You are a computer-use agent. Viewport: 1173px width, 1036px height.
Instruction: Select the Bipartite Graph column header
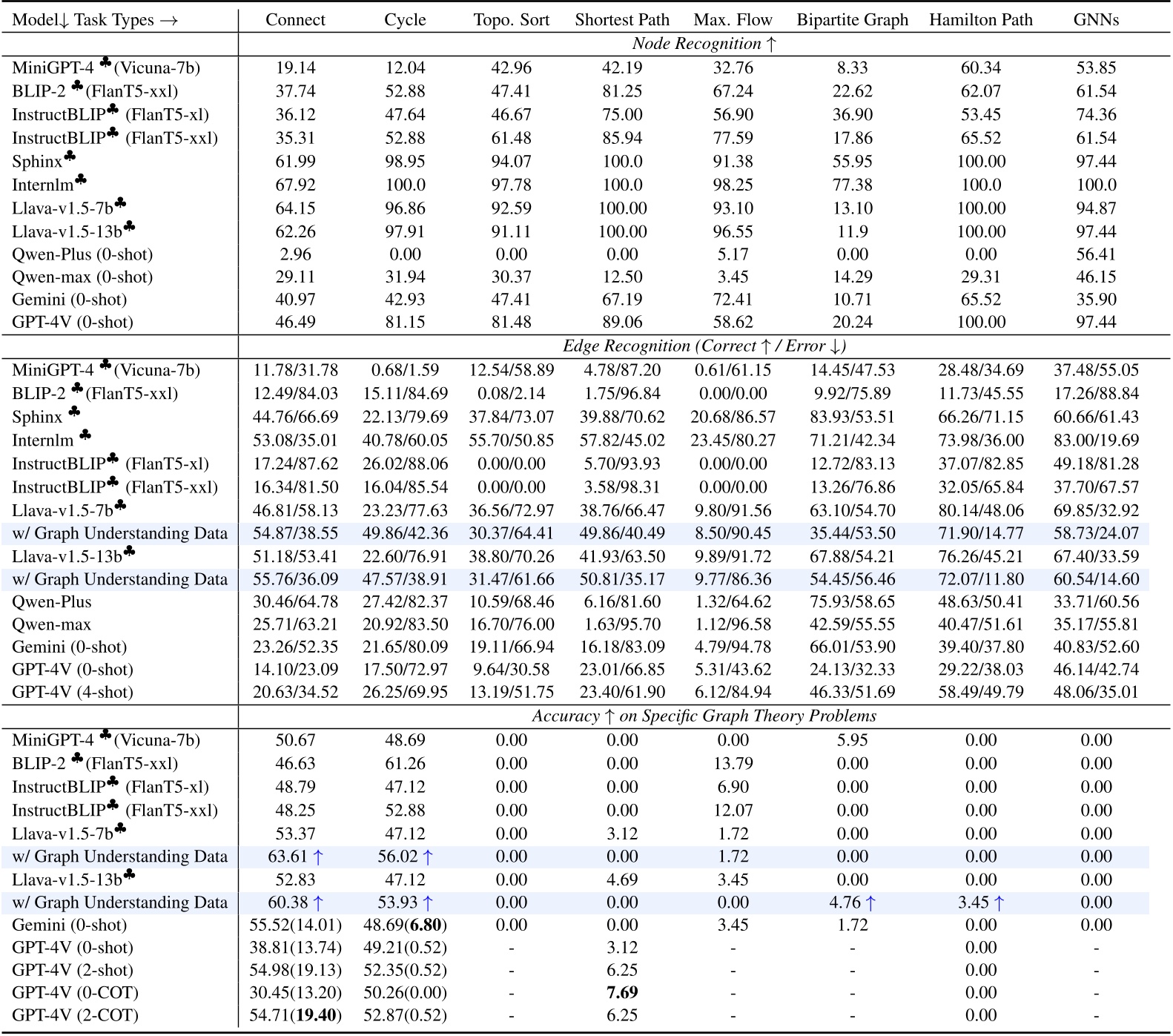coord(852,20)
